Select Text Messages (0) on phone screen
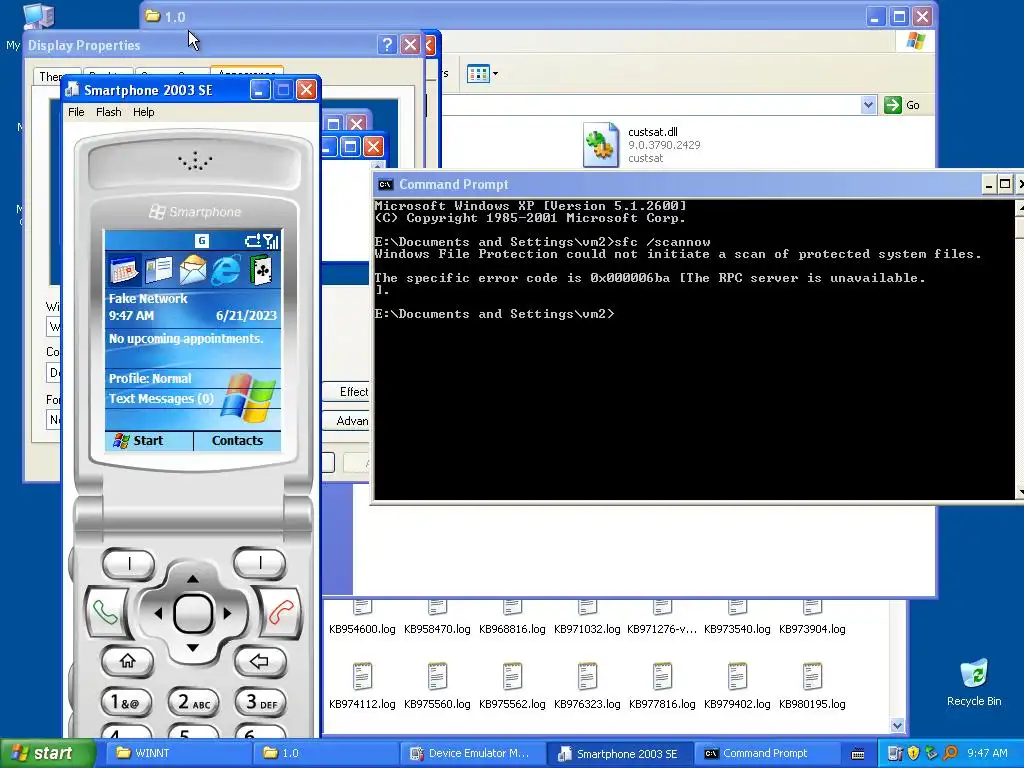The image size is (1024, 768). click(x=161, y=398)
